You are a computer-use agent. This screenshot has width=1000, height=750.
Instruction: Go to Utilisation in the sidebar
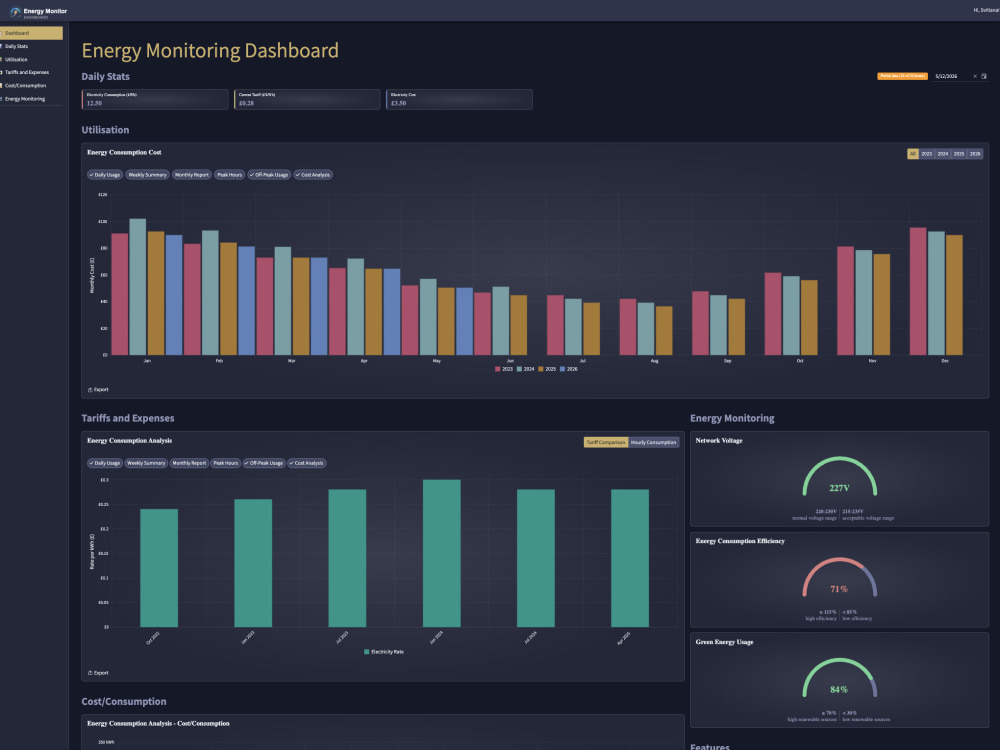click(x=31, y=59)
